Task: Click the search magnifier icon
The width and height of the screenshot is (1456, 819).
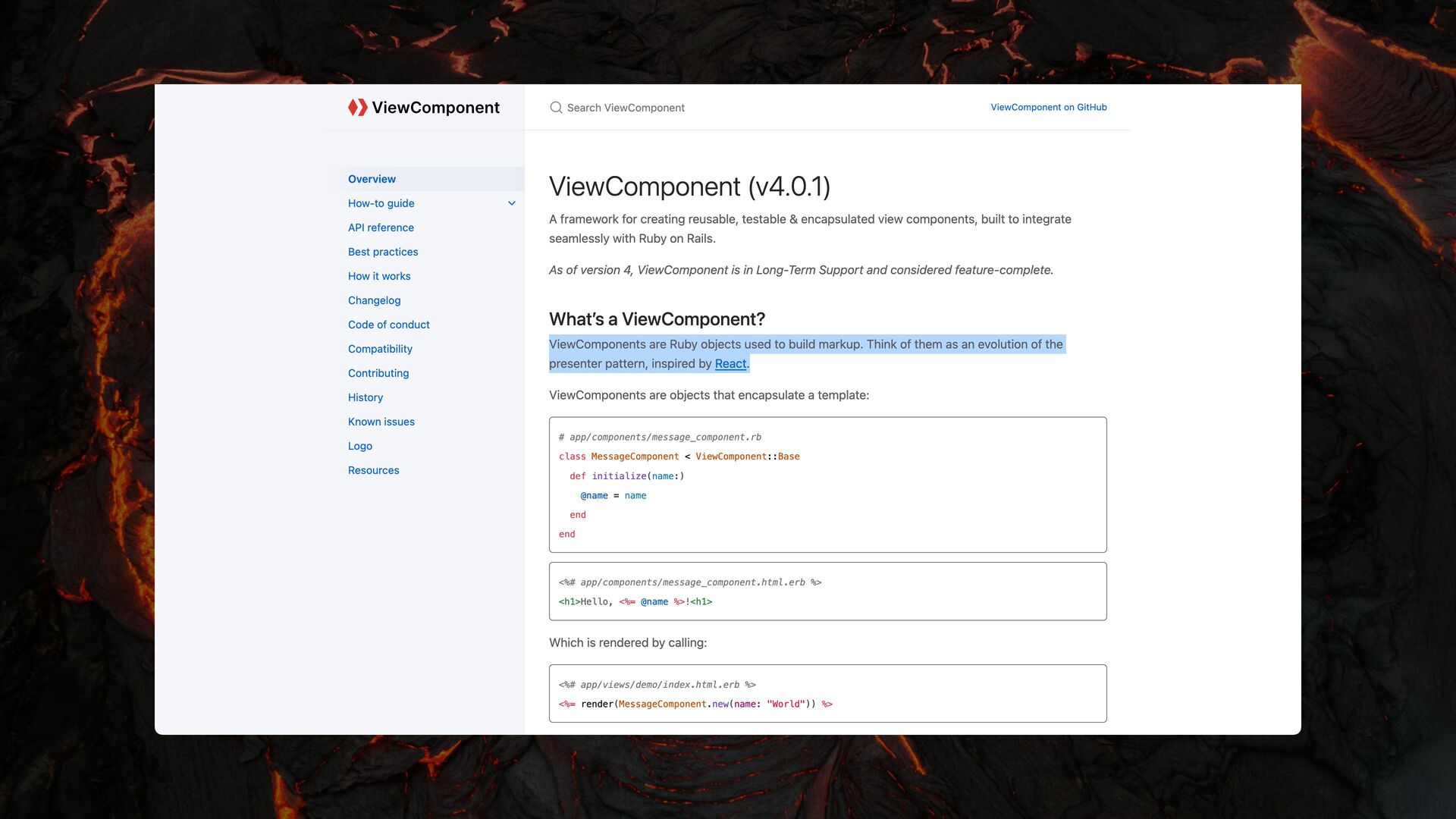Action: click(556, 108)
